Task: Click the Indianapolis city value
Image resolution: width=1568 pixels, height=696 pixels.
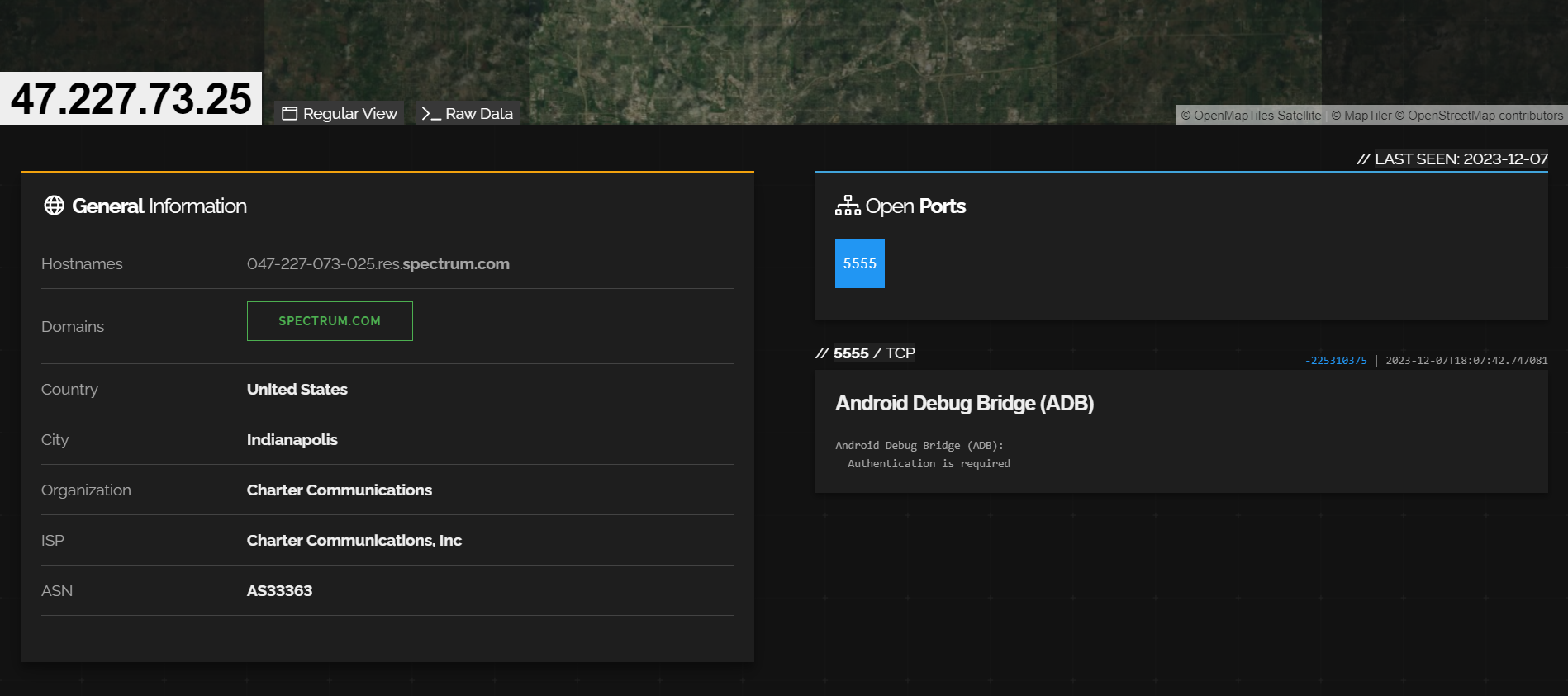Action: (292, 440)
